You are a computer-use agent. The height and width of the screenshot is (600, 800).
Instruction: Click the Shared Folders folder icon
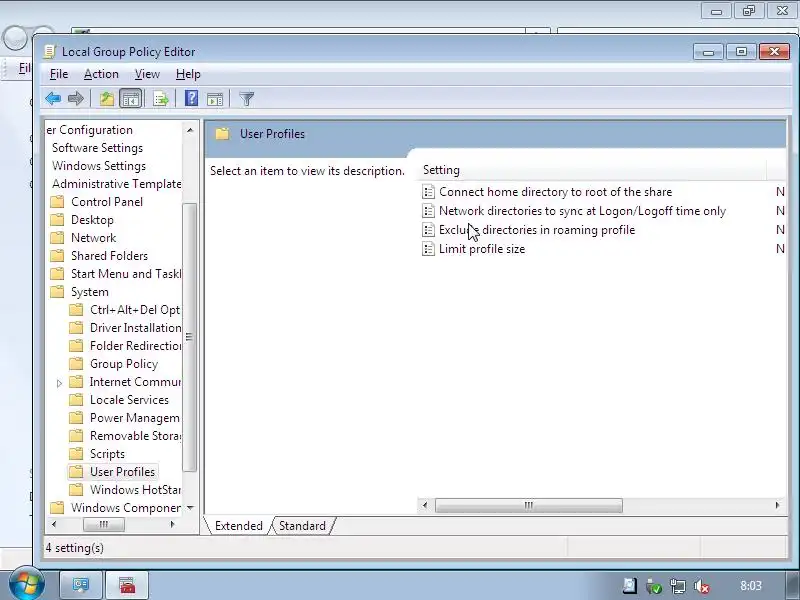click(57, 256)
